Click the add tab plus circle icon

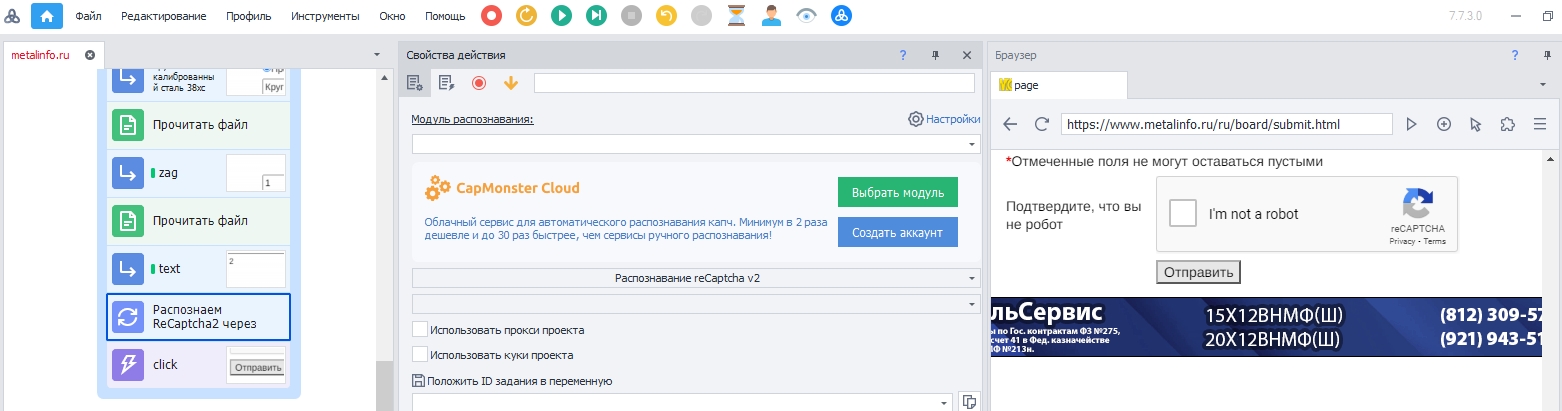tap(1444, 124)
